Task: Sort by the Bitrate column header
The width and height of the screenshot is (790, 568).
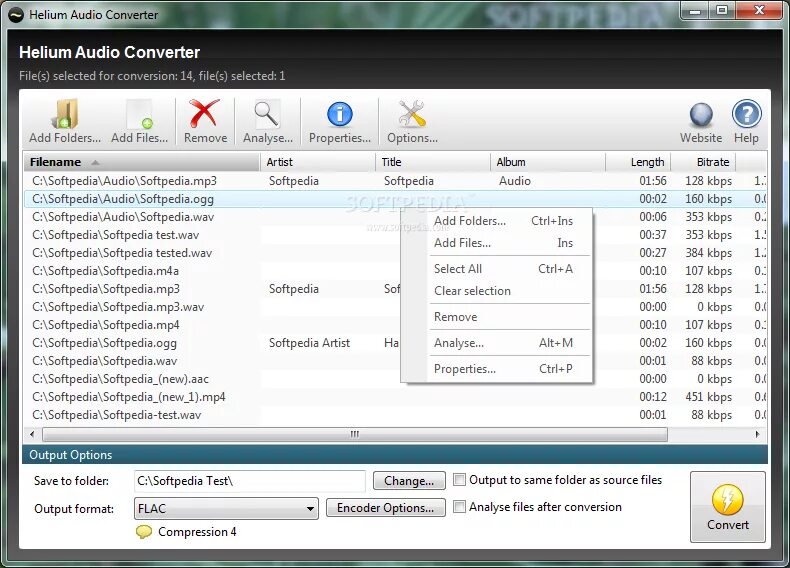Action: click(x=703, y=162)
